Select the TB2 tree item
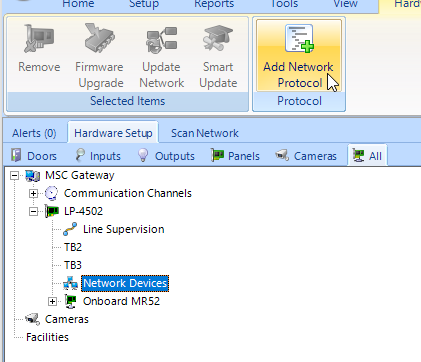The image size is (421, 362). [x=73, y=247]
